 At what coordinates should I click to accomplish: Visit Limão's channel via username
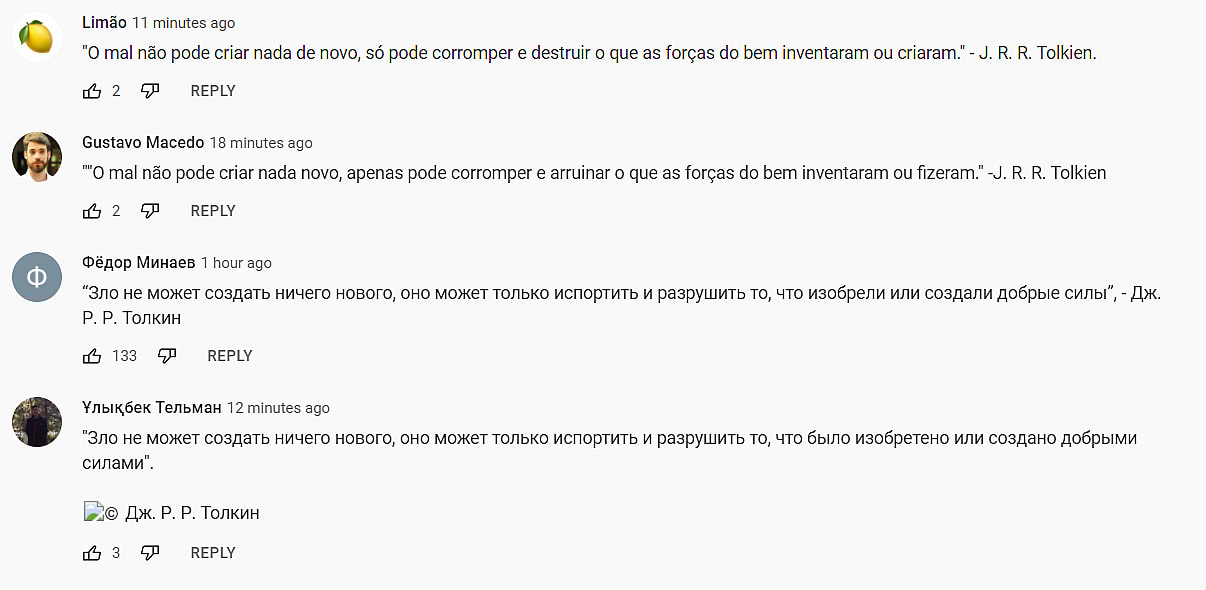[x=104, y=22]
